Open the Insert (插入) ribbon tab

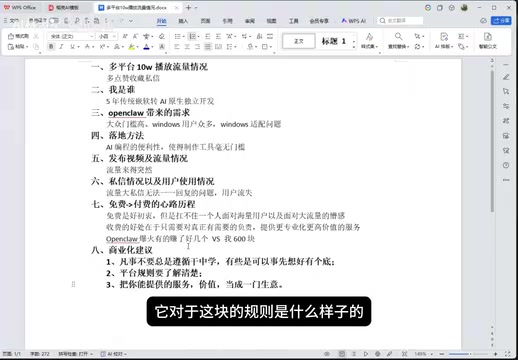coord(183,21)
